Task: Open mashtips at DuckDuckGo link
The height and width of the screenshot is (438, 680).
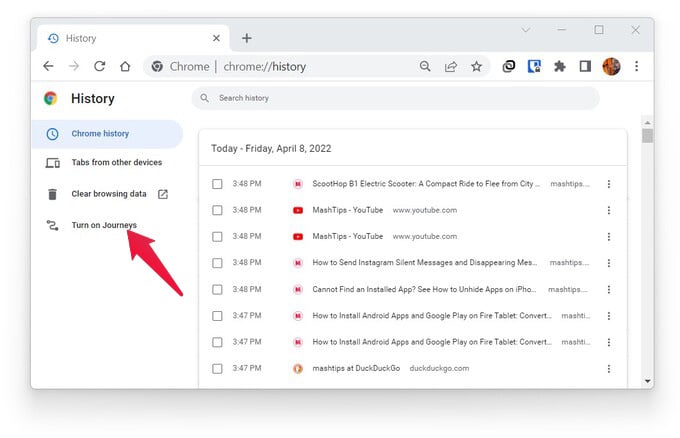Action: 356,368
